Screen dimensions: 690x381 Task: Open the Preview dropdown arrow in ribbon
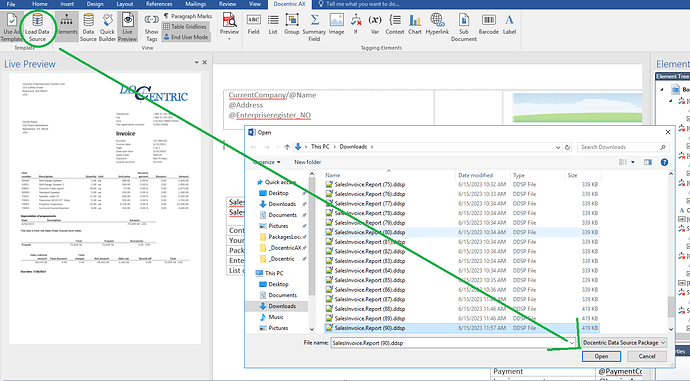click(229, 39)
